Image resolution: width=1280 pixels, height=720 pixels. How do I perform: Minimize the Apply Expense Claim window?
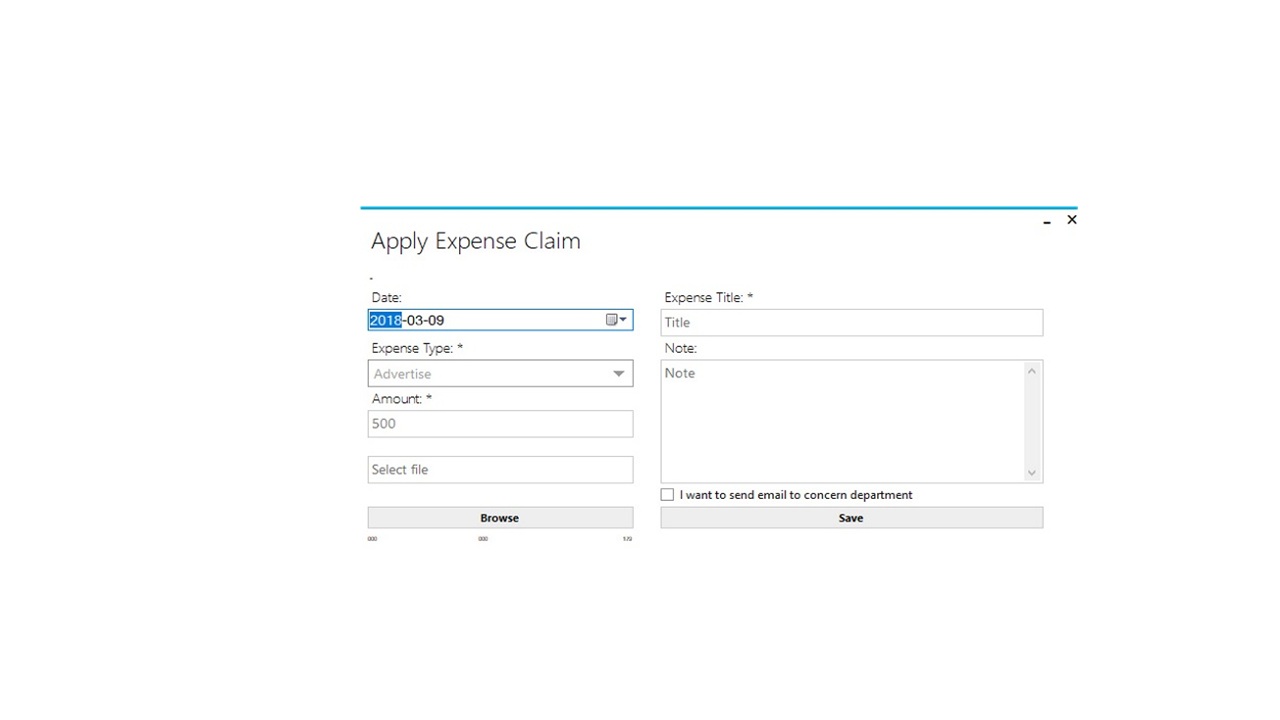tap(1047, 221)
